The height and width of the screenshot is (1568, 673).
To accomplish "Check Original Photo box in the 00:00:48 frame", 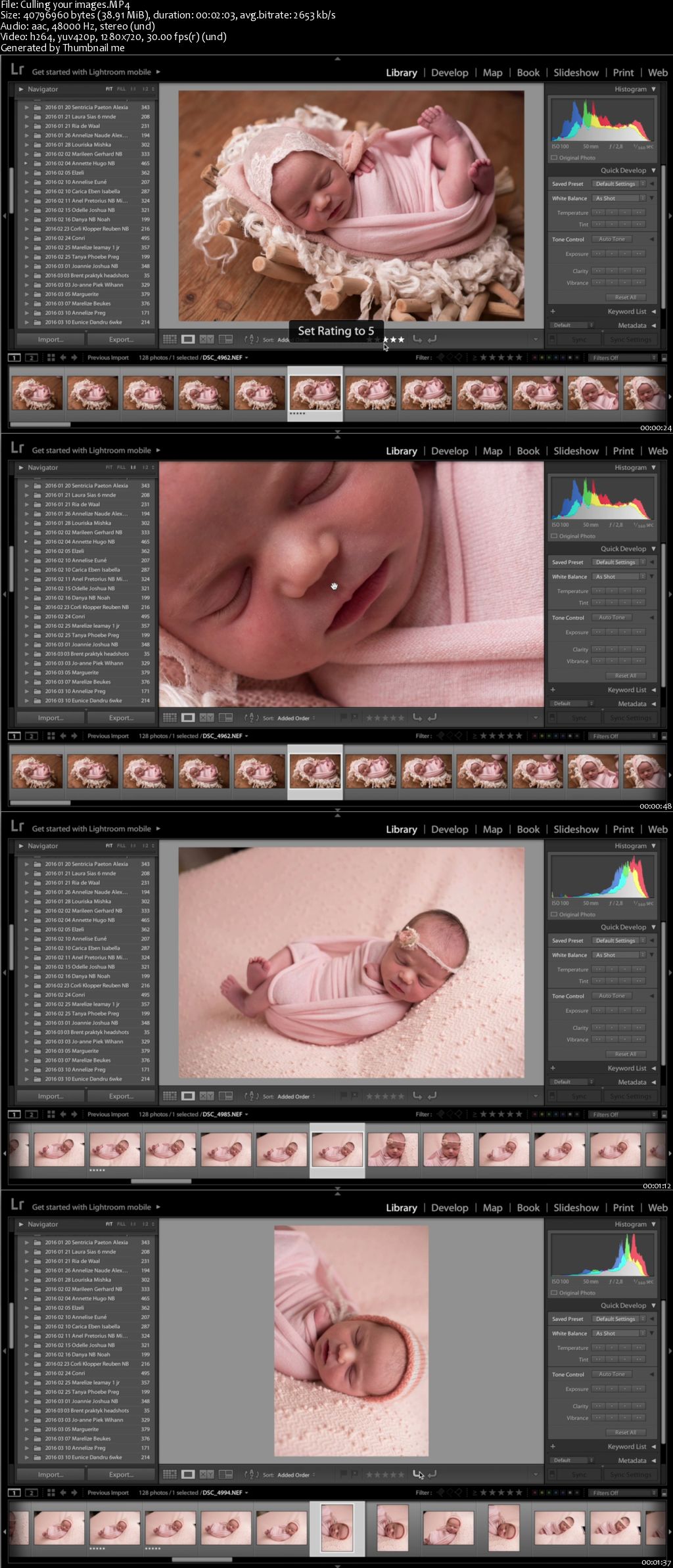I will [x=554, y=536].
